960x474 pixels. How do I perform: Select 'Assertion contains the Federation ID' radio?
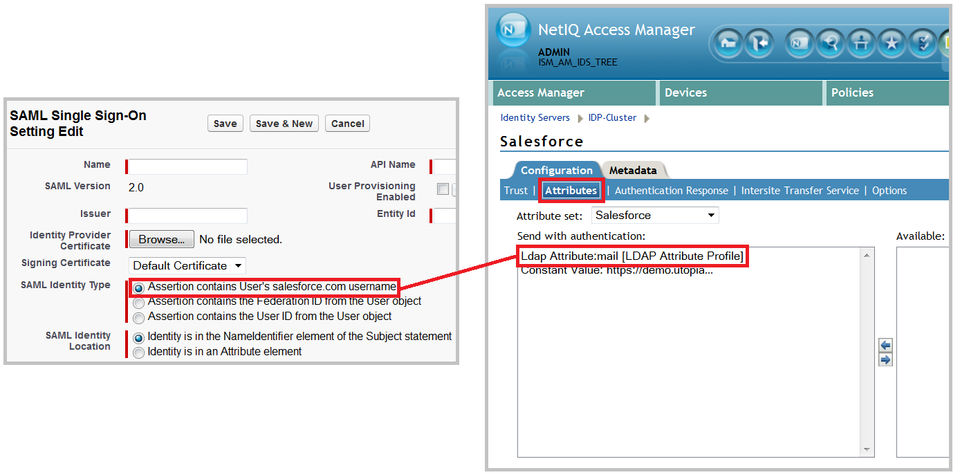click(139, 303)
